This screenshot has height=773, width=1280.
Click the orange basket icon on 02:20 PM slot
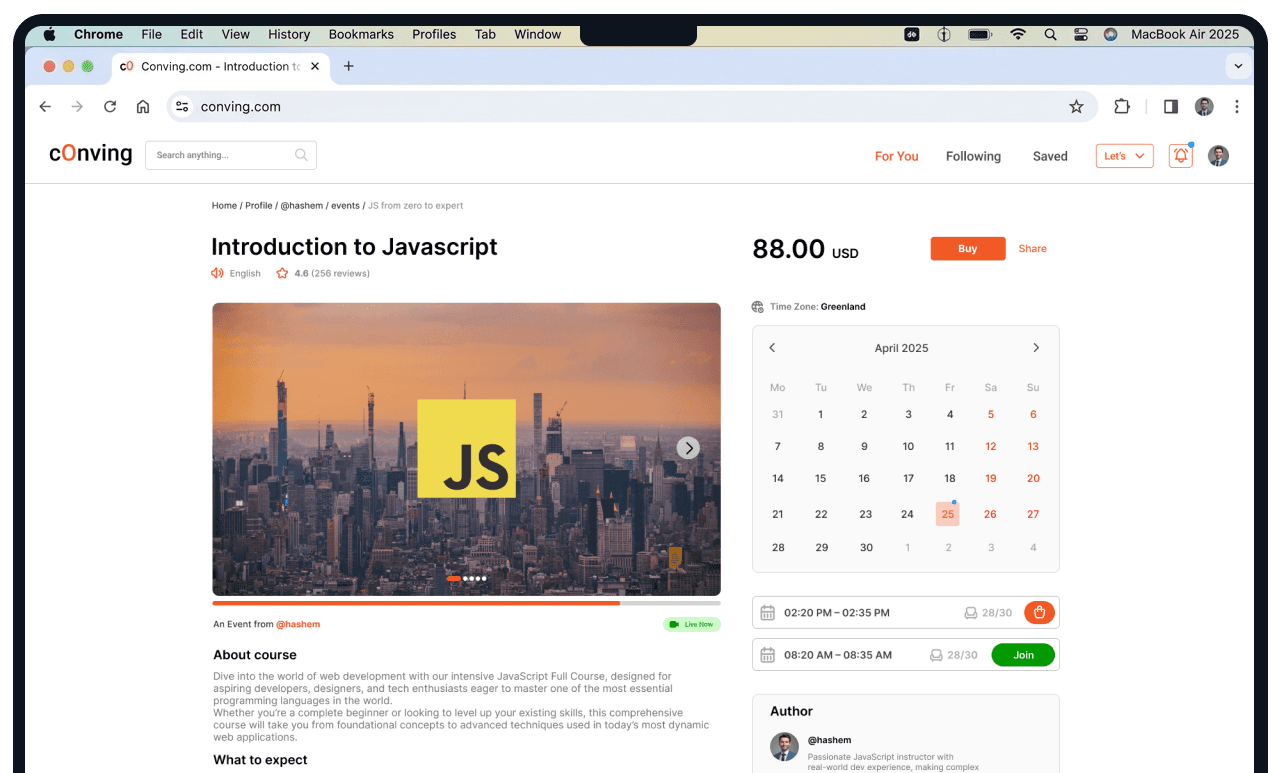point(1039,612)
